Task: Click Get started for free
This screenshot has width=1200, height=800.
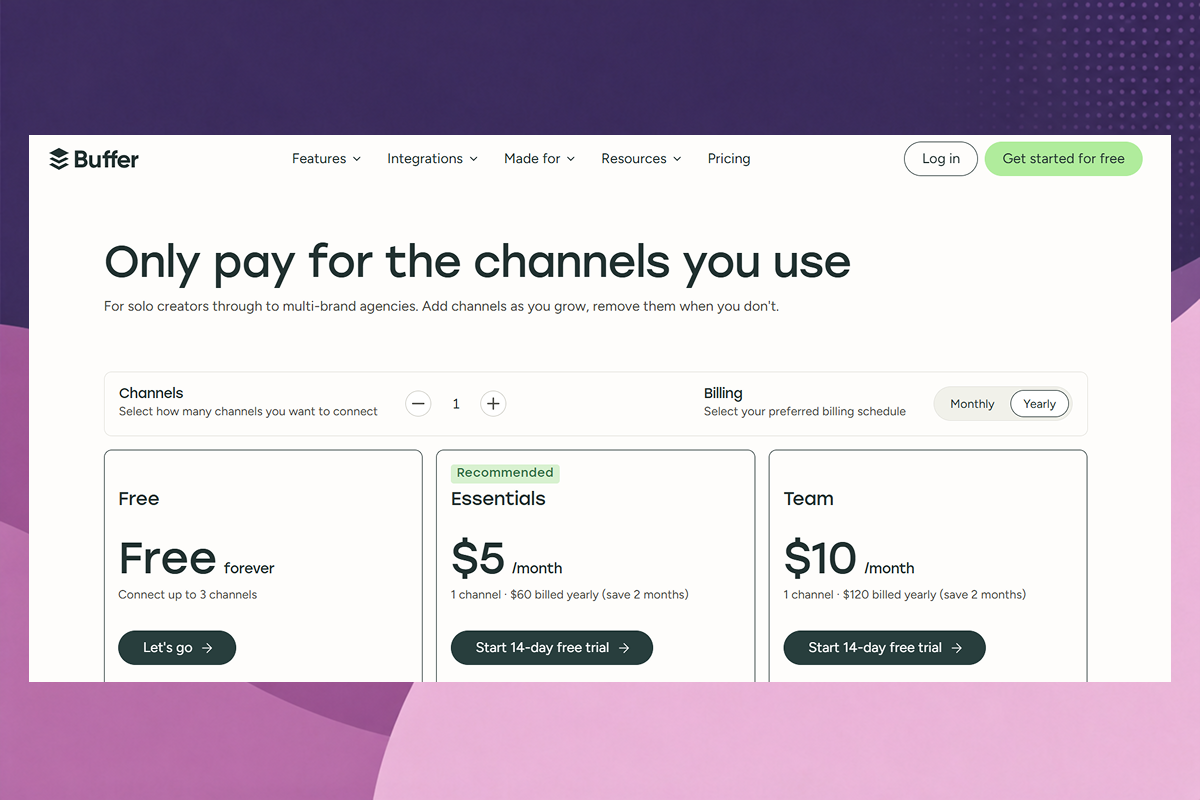Action: pyautogui.click(x=1063, y=159)
